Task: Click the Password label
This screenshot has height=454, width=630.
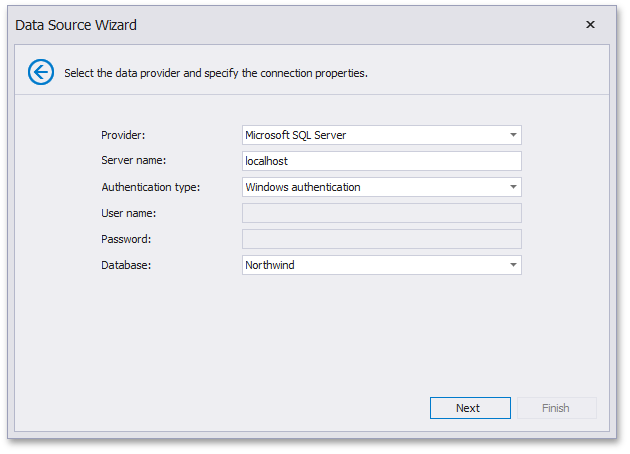Action: (125, 239)
